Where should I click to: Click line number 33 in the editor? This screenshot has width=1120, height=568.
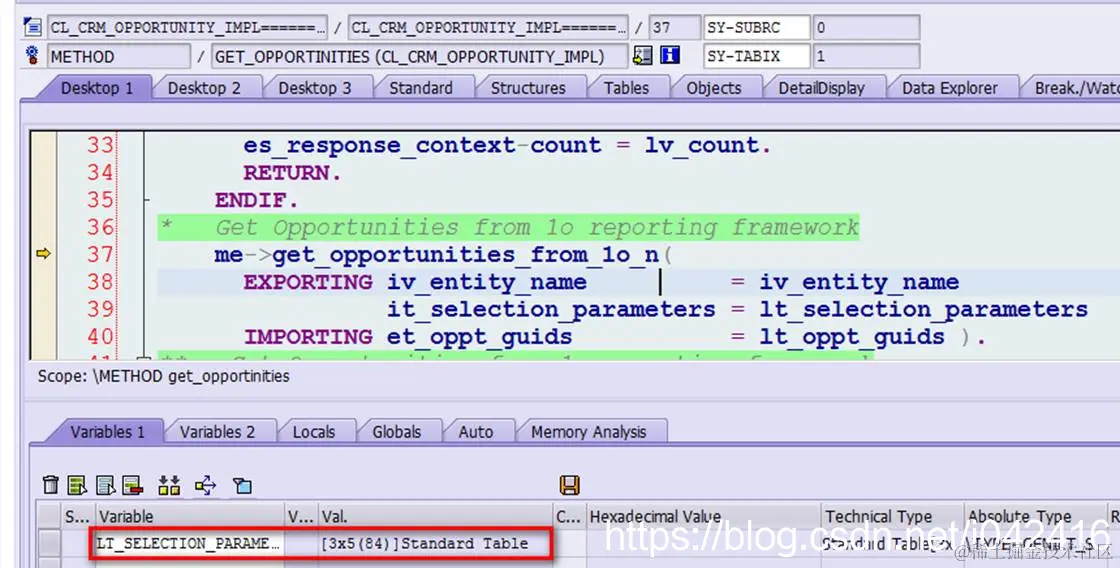click(x=100, y=145)
